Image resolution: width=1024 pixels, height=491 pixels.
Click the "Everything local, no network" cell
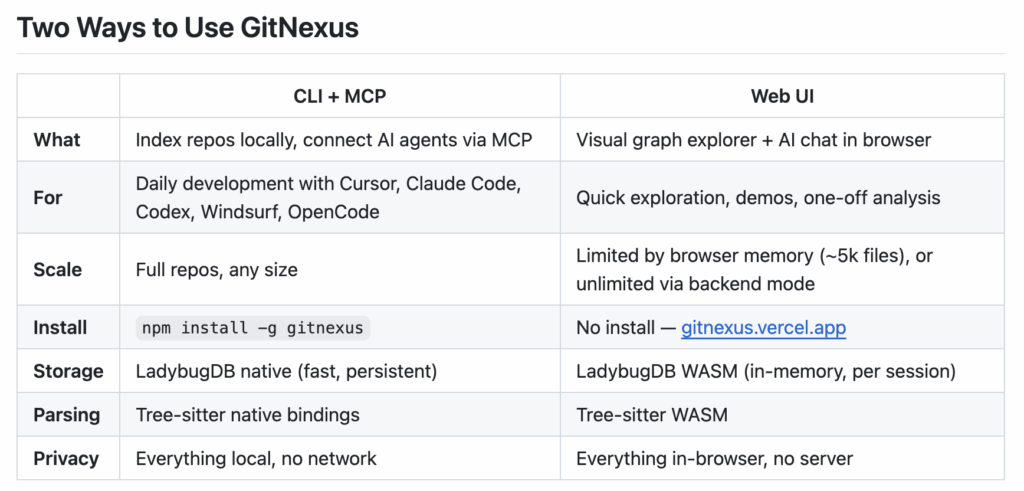coord(256,458)
